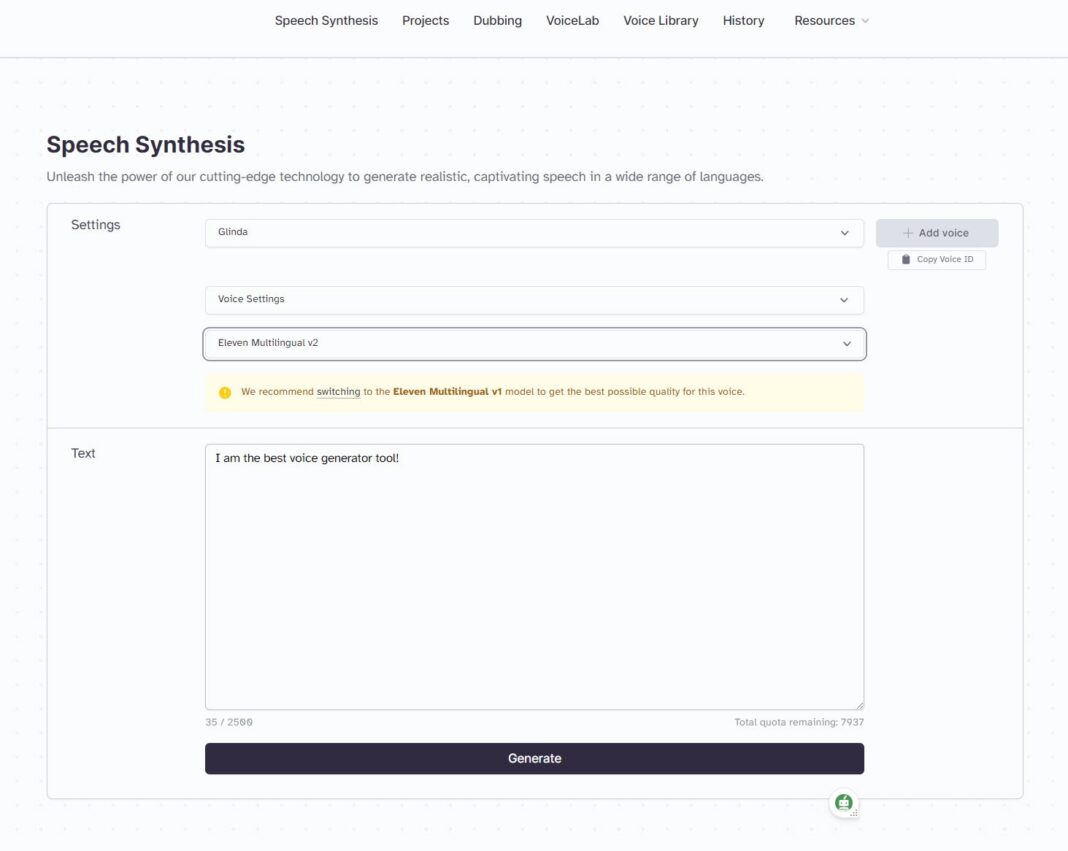Click 'Total quota remaining: 7937' text

click(799, 722)
